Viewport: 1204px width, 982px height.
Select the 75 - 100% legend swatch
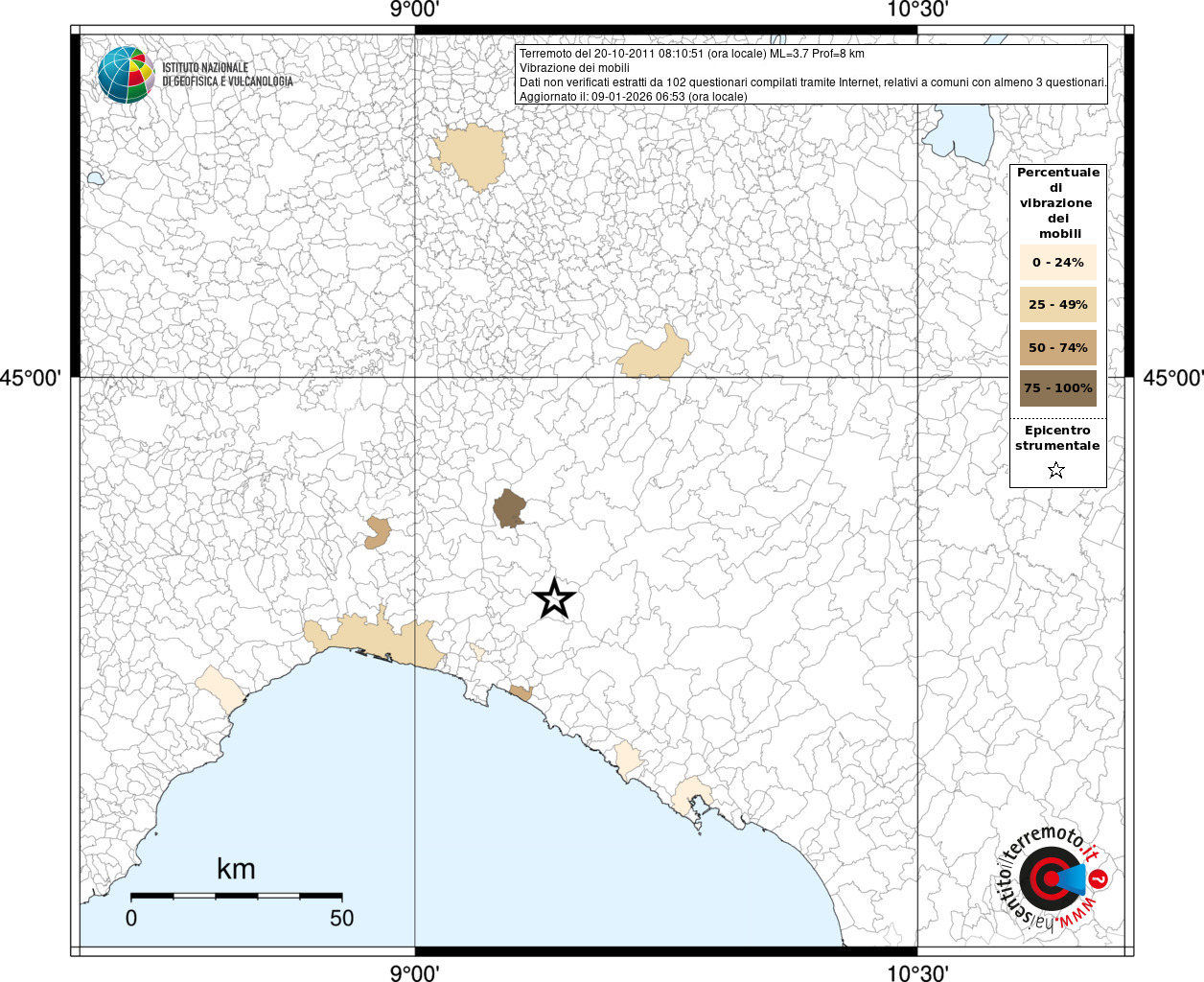tap(1057, 388)
